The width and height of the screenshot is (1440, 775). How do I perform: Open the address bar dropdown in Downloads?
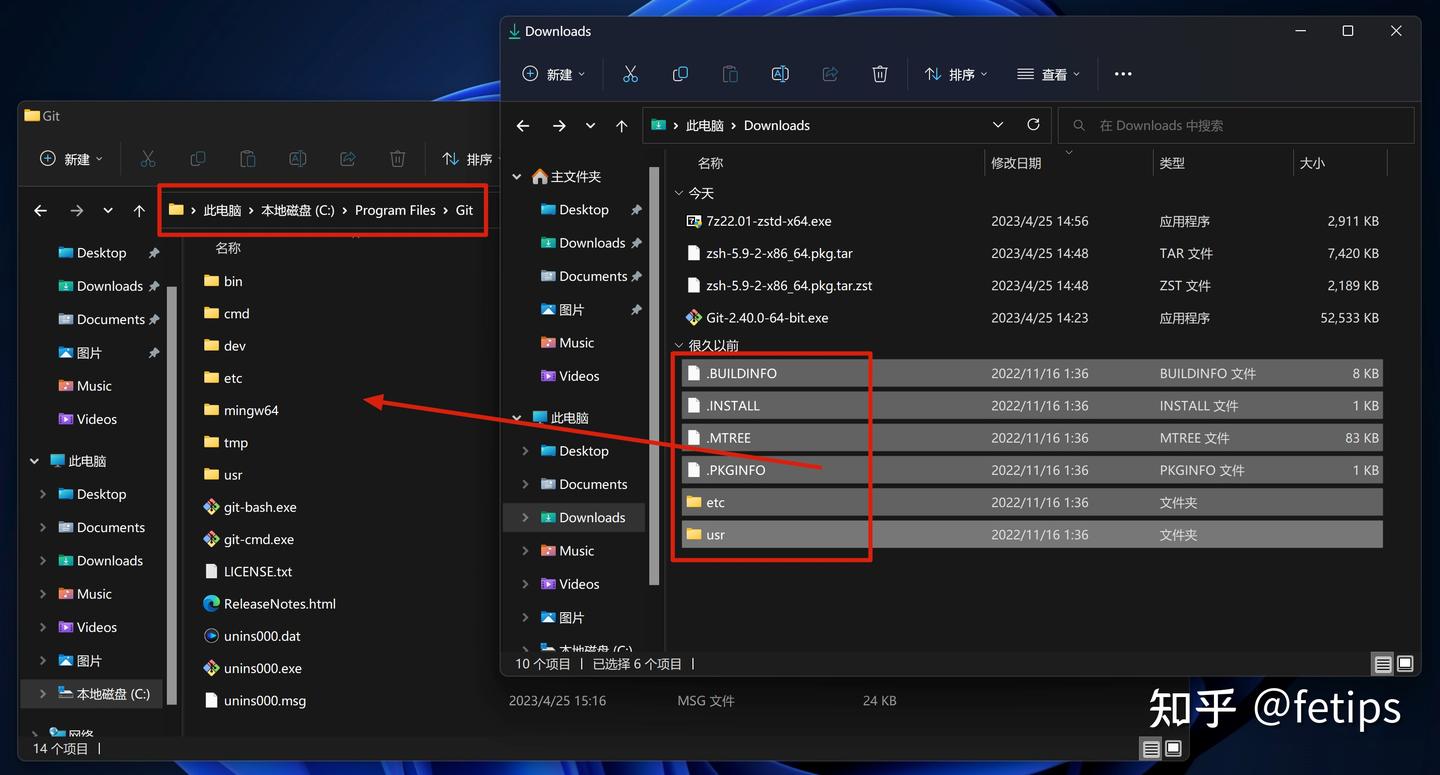(997, 125)
